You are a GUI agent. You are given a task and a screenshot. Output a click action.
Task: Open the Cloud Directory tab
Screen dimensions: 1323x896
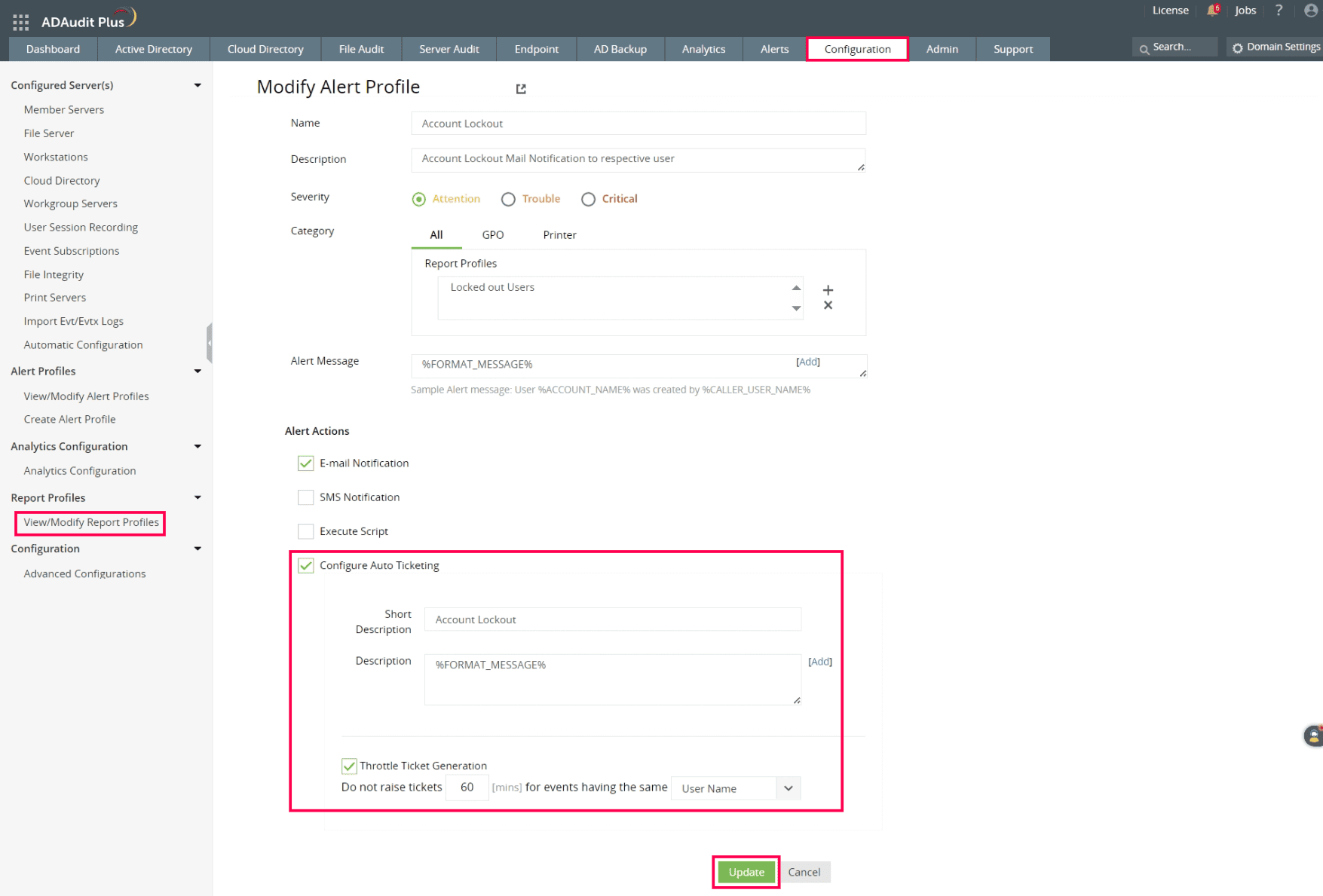[265, 49]
